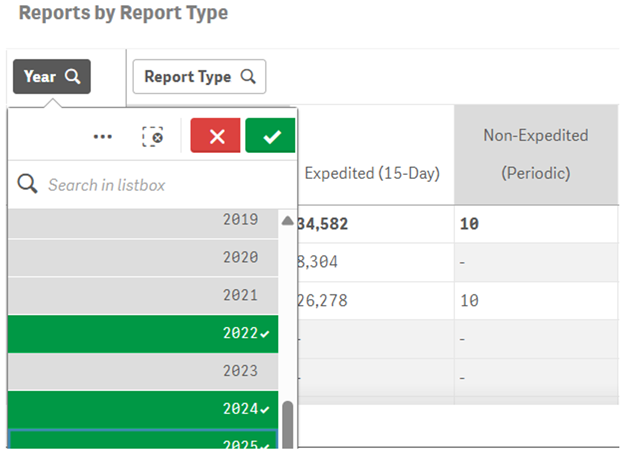Deselect year 2022 in the list
The height and width of the screenshot is (454, 624).
pos(140,334)
